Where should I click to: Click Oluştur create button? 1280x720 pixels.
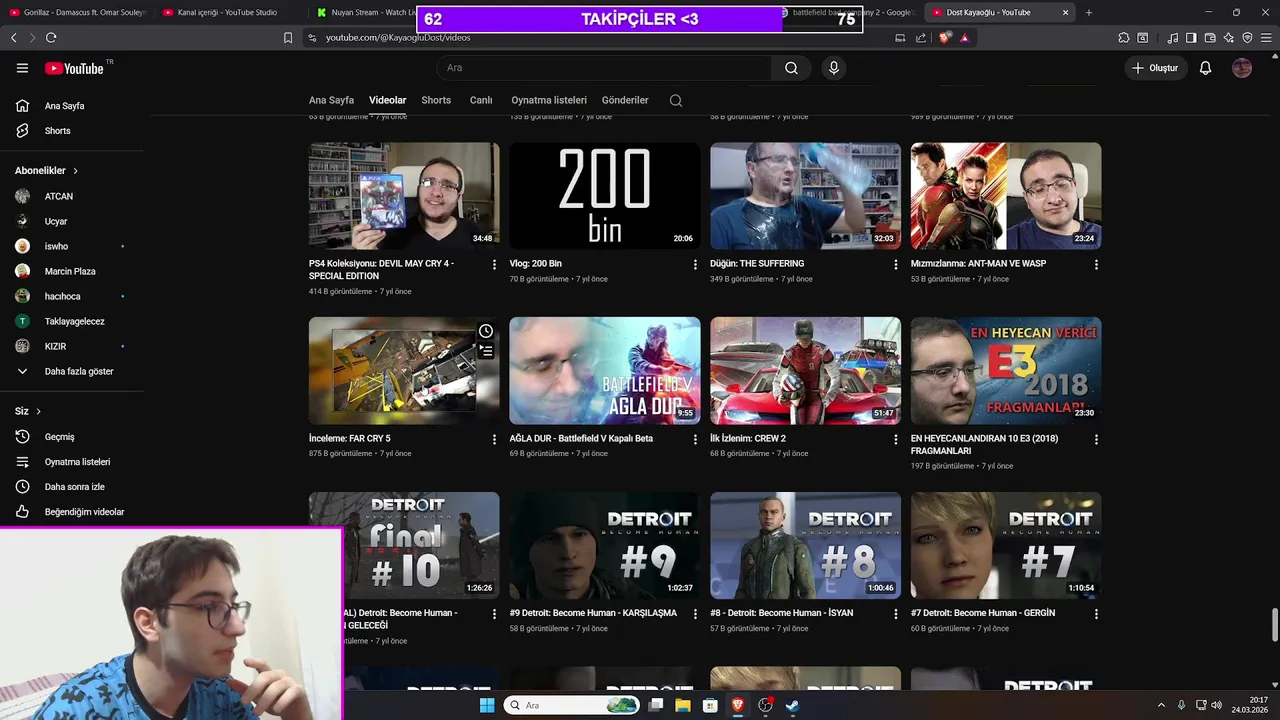coord(1155,68)
